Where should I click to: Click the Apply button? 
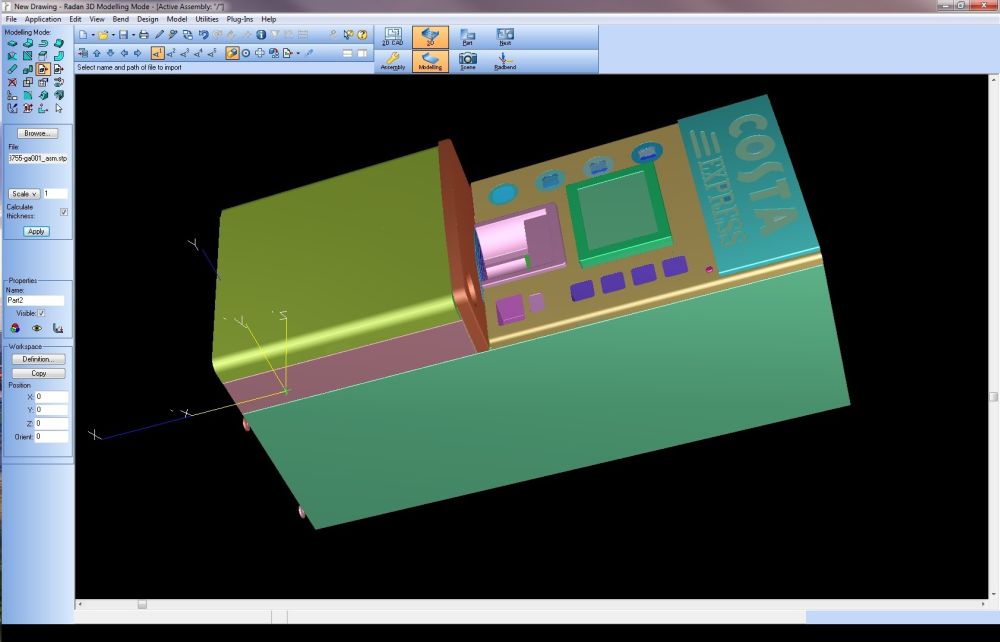tap(37, 231)
